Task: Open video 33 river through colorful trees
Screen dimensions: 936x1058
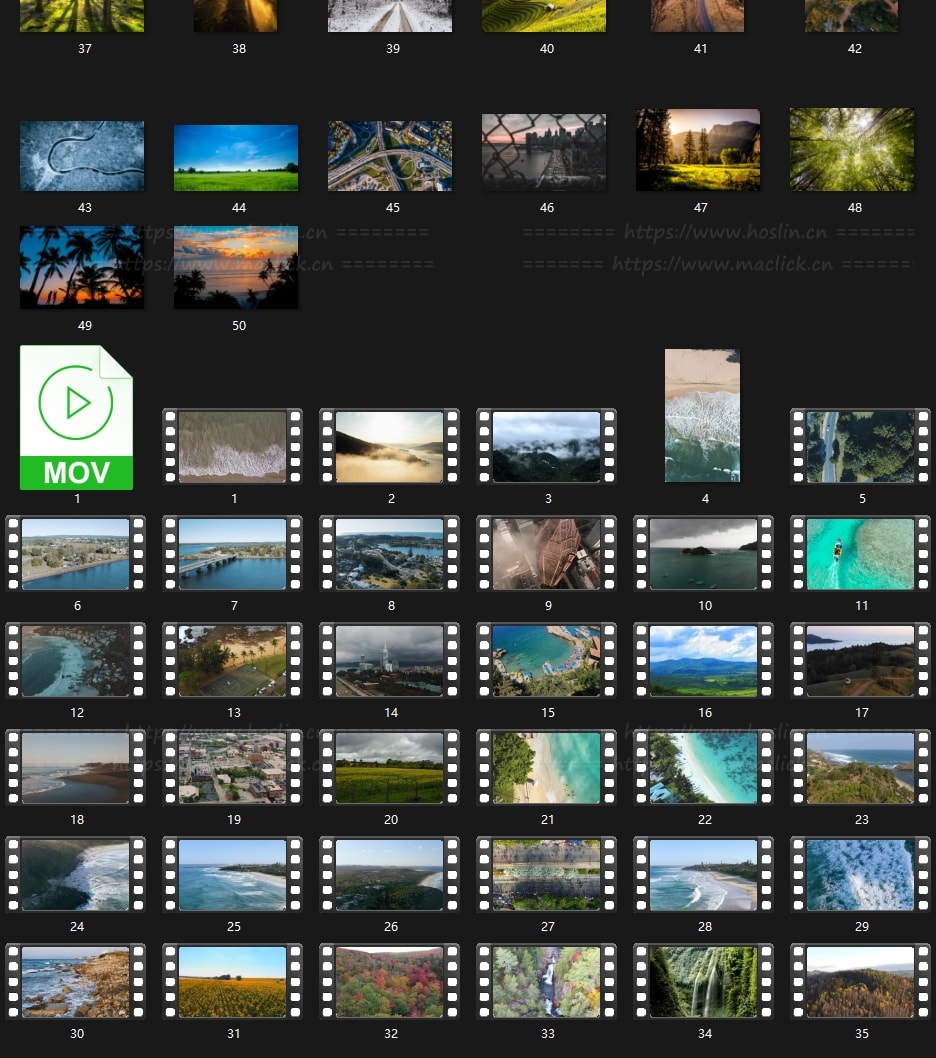Action: (x=547, y=981)
